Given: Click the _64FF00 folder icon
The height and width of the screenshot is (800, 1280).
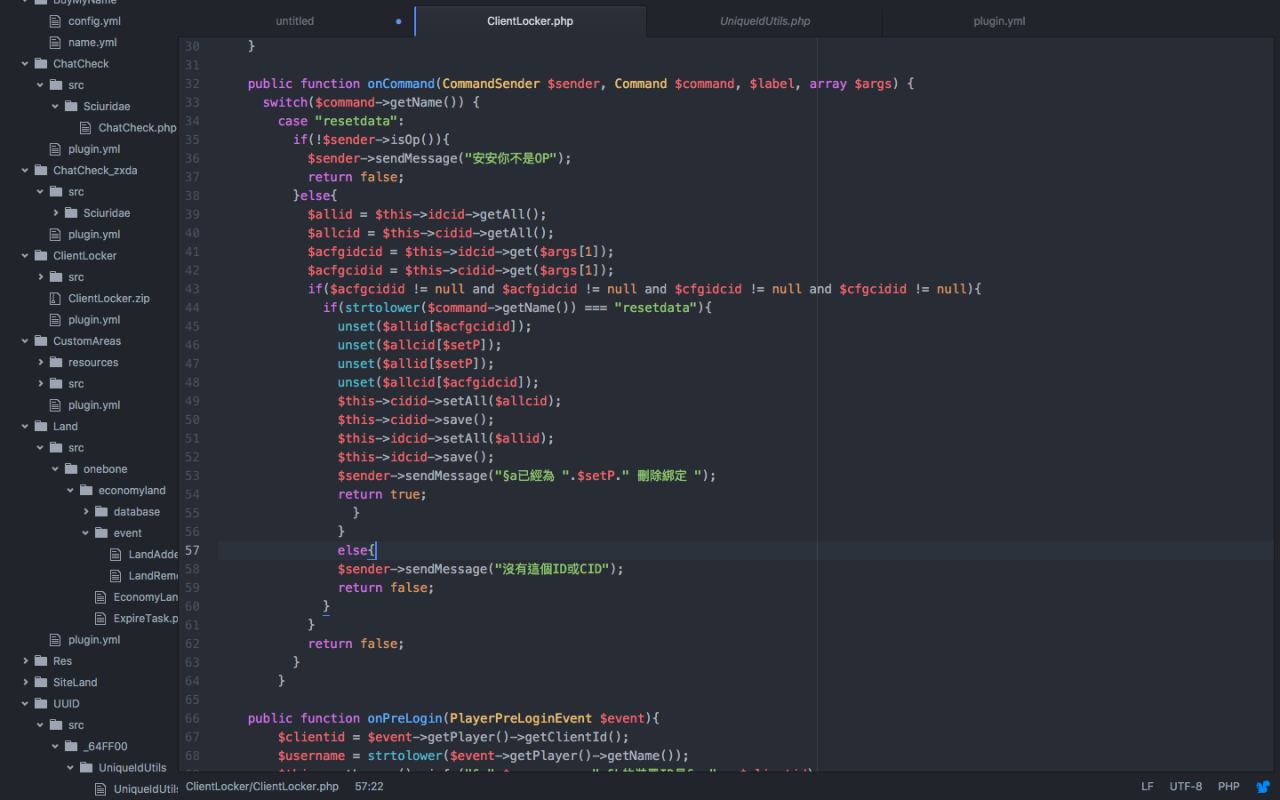Looking at the screenshot, I should 71,746.
